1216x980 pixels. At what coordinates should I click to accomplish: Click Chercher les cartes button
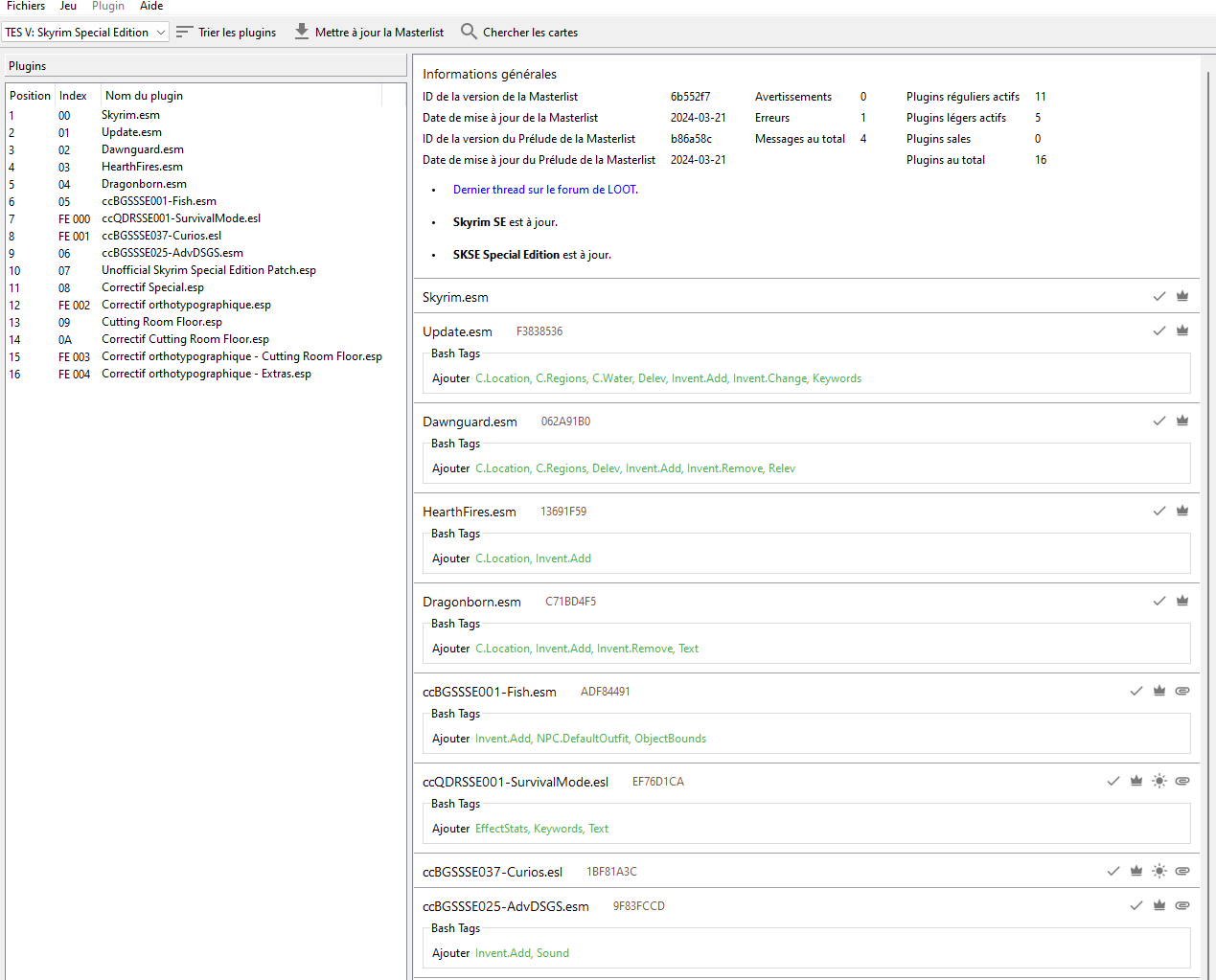click(519, 32)
